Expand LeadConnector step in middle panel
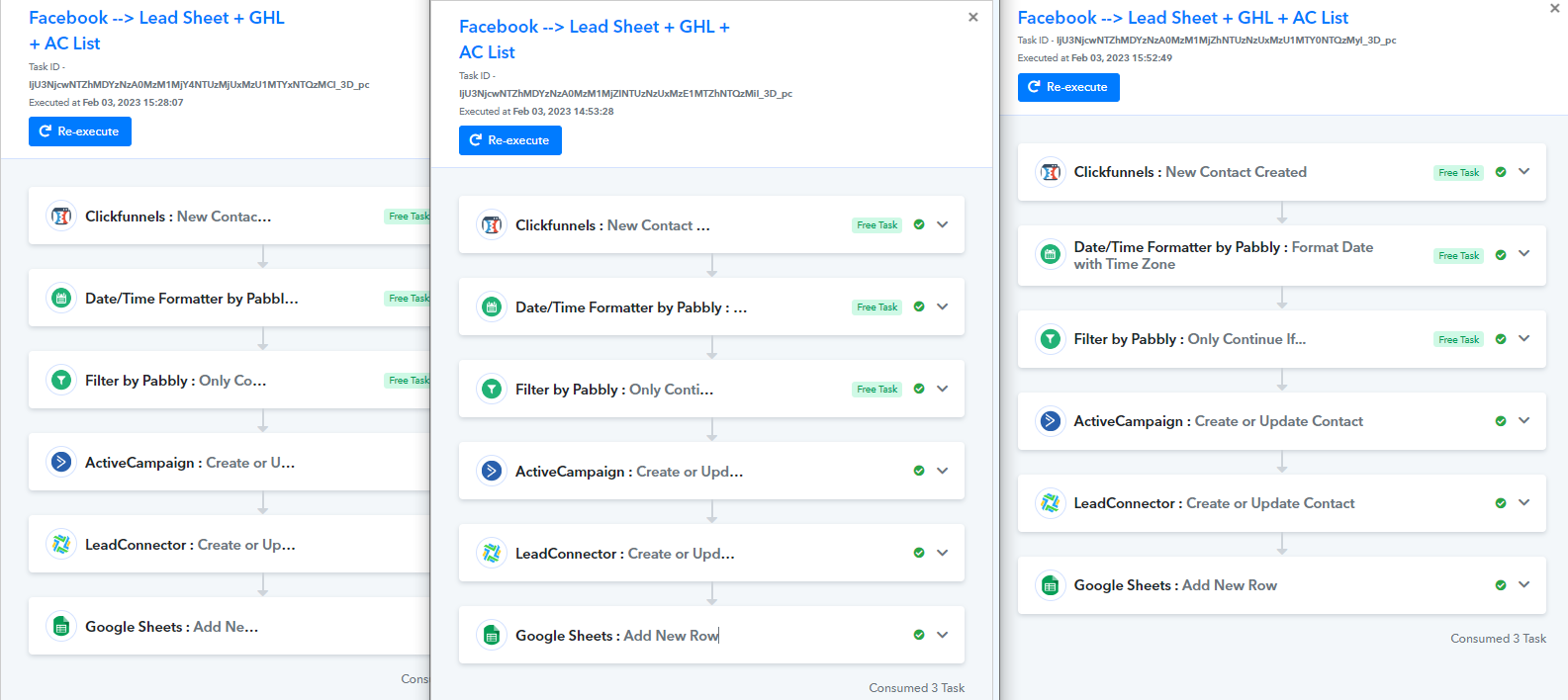 [943, 553]
